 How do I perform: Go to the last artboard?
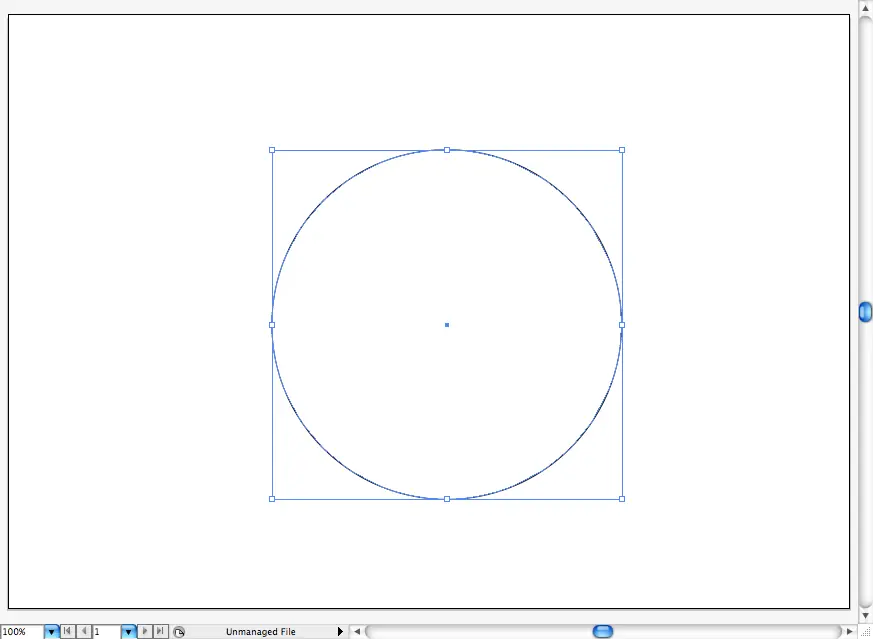(x=160, y=631)
